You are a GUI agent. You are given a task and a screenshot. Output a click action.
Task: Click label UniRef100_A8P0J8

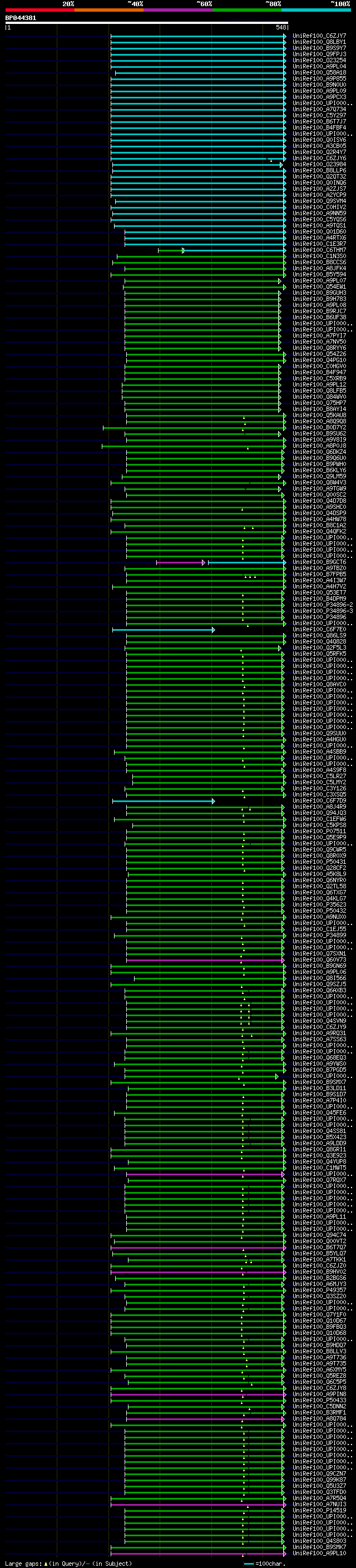(319, 446)
